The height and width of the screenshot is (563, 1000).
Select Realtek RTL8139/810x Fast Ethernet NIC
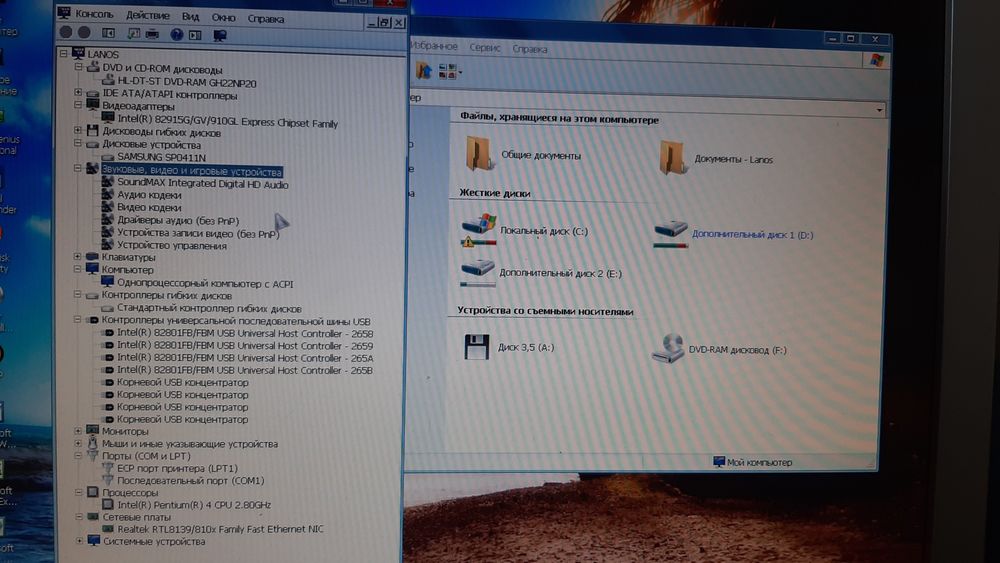(220, 529)
